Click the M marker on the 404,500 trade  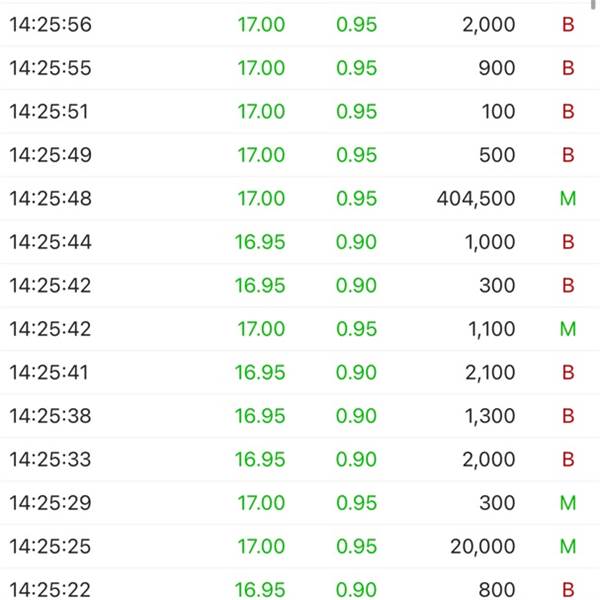point(568,198)
